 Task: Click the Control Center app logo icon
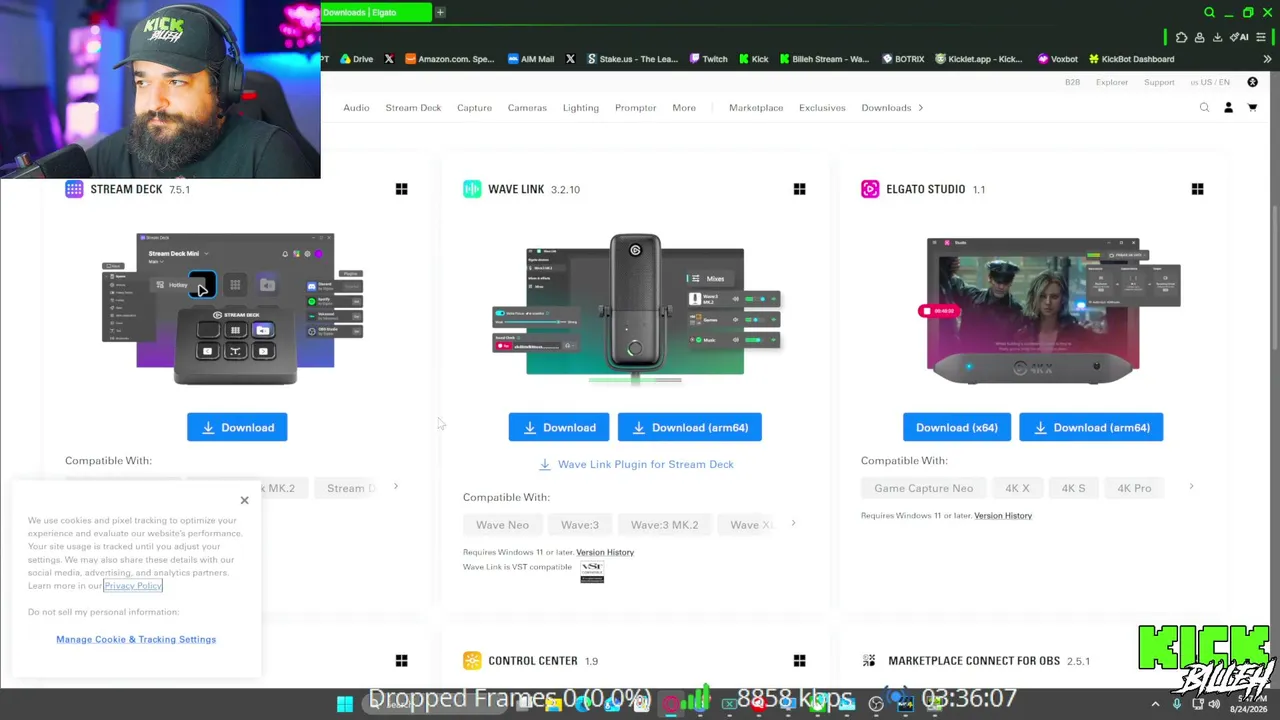click(x=472, y=660)
